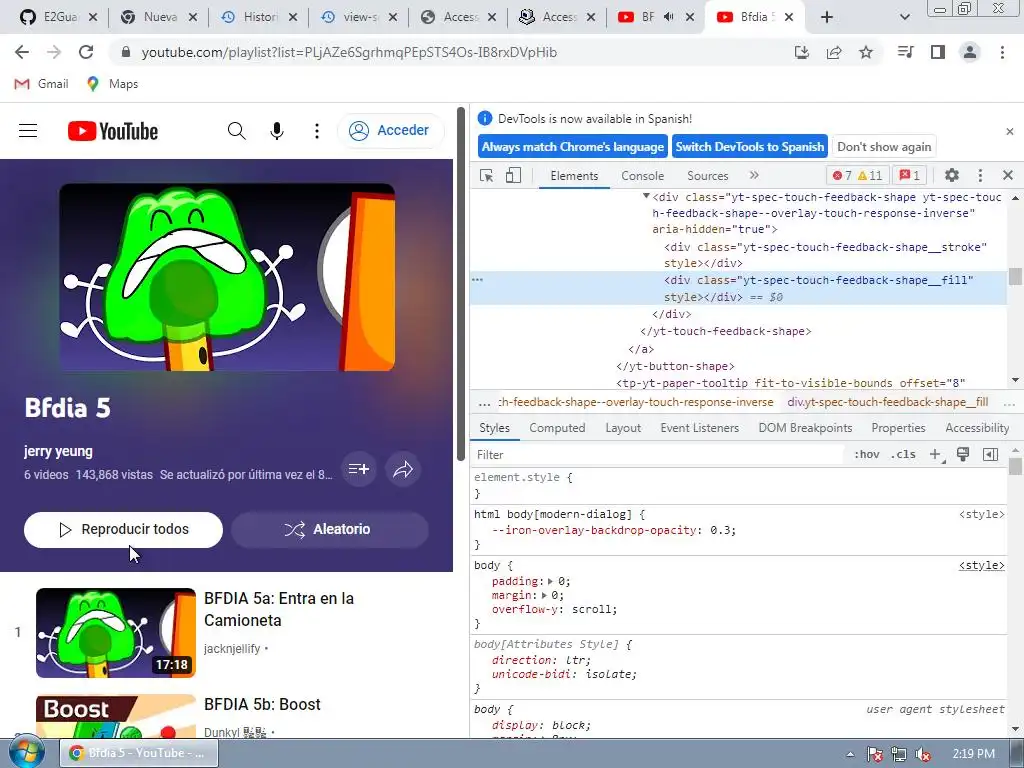
Task: Open tab search dropdown arrow
Action: pos(904,18)
